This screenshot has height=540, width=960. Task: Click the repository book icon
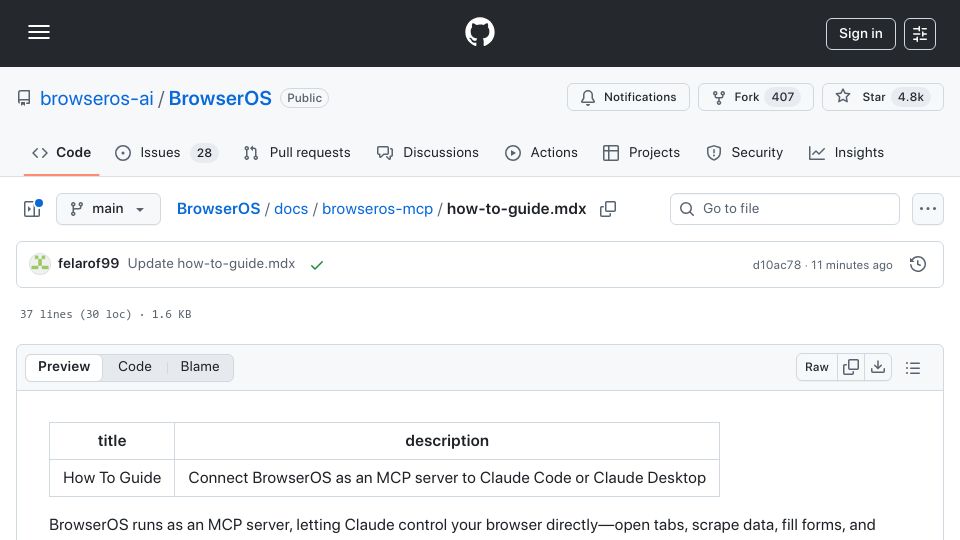[x=24, y=98]
